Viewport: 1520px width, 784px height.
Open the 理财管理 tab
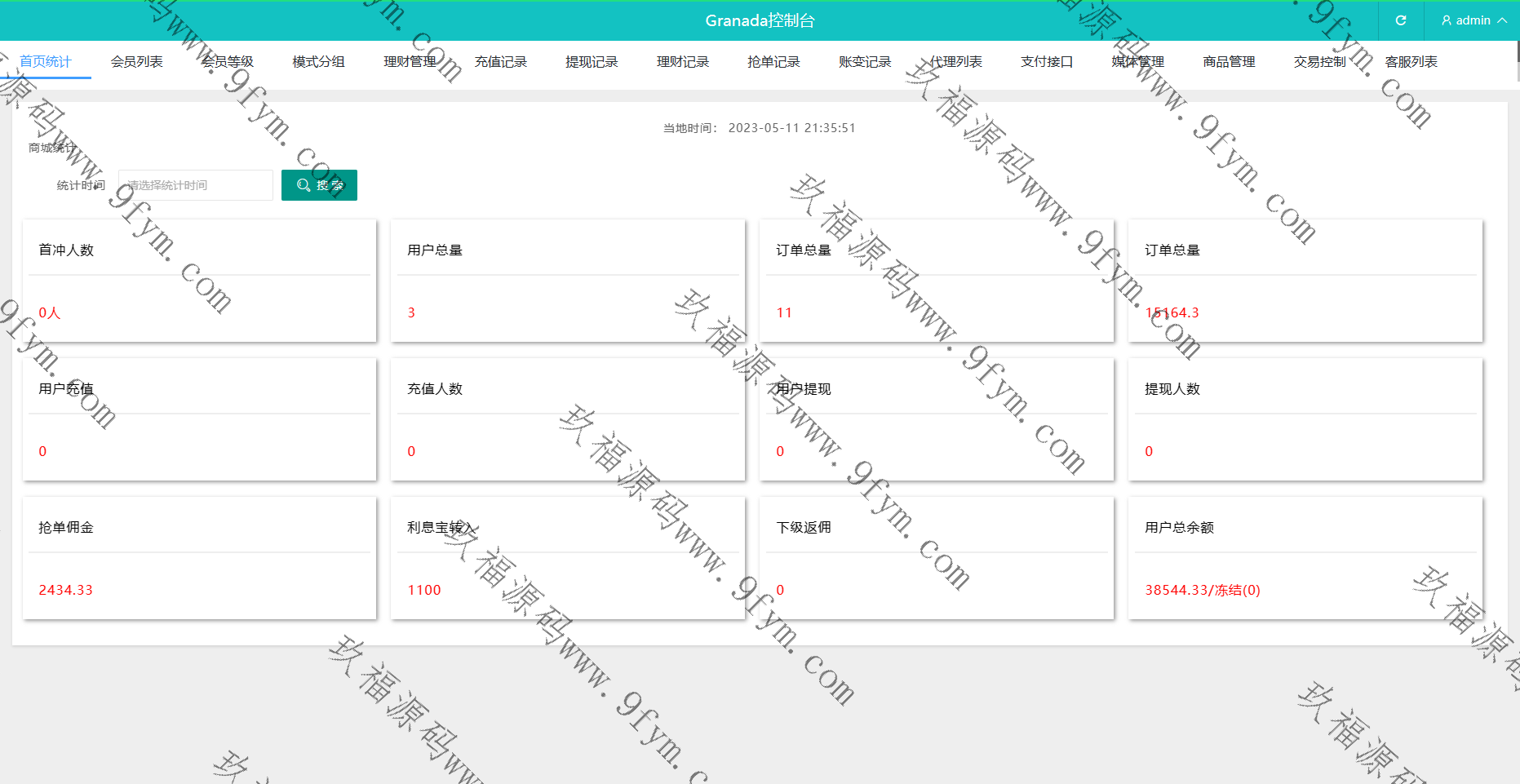click(x=410, y=62)
